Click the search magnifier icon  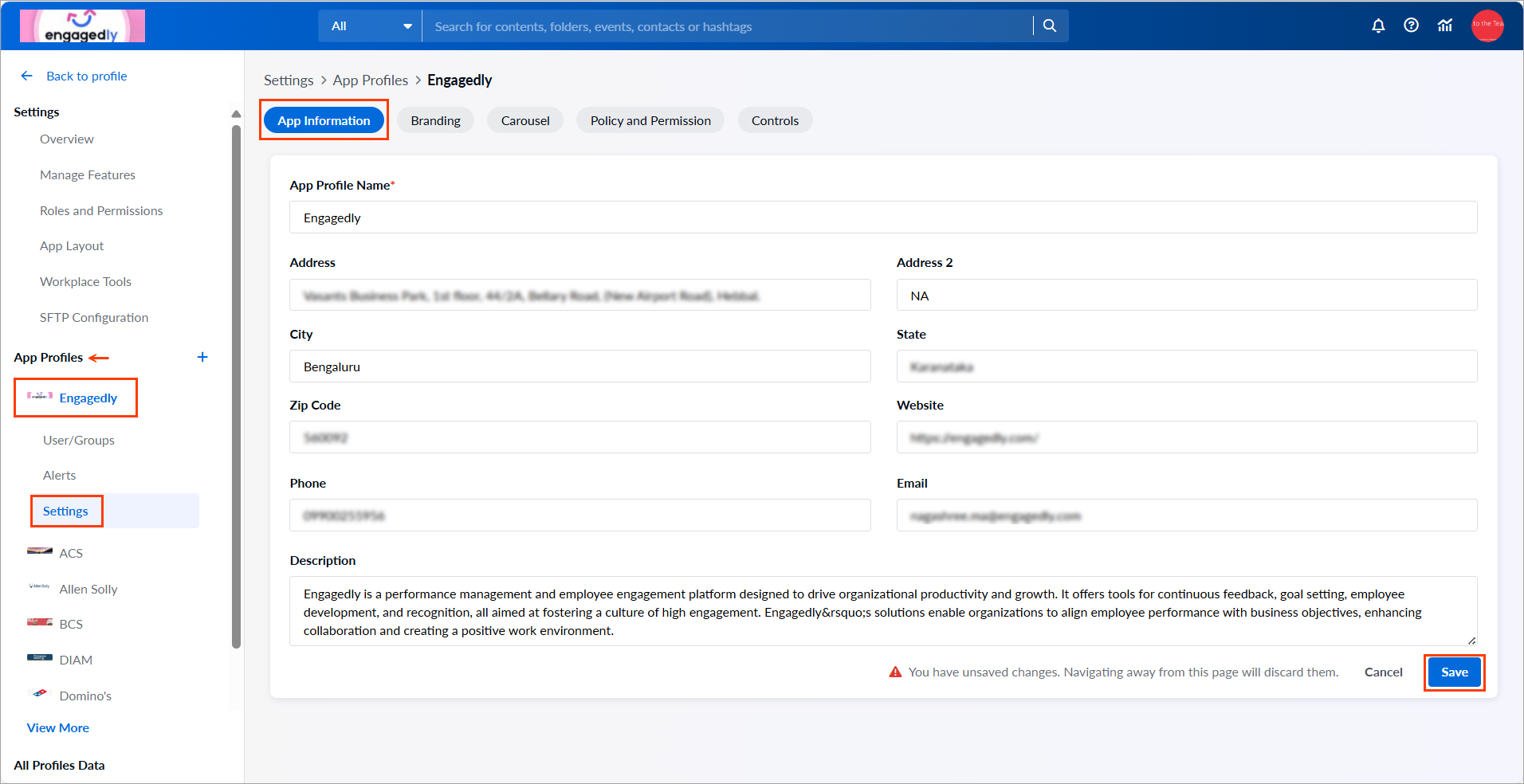(1050, 25)
